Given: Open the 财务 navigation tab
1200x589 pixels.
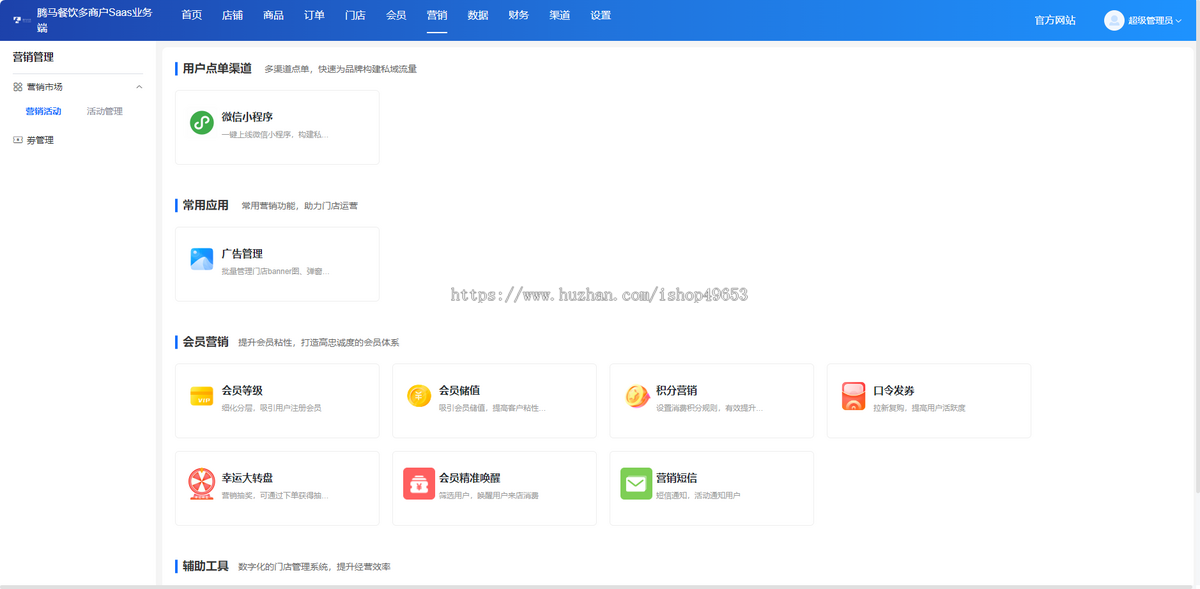Looking at the screenshot, I should pyautogui.click(x=517, y=15).
